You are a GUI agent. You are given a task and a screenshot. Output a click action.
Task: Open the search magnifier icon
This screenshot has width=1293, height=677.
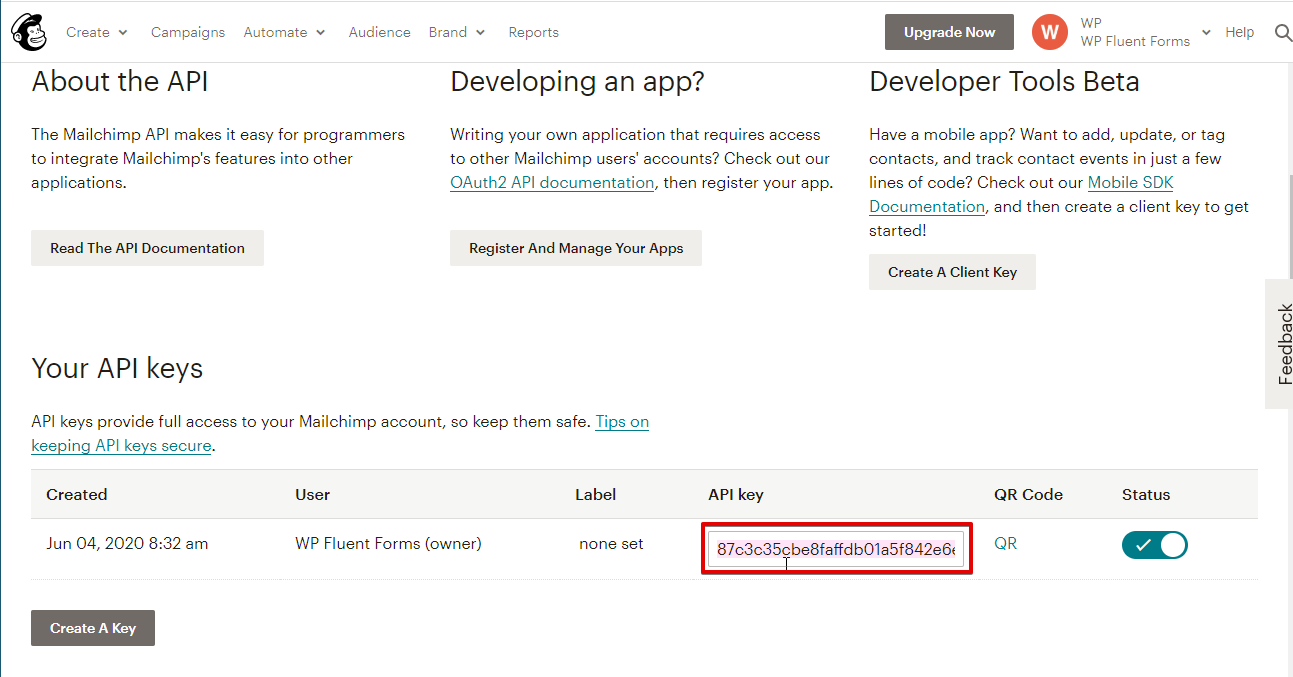tap(1283, 33)
